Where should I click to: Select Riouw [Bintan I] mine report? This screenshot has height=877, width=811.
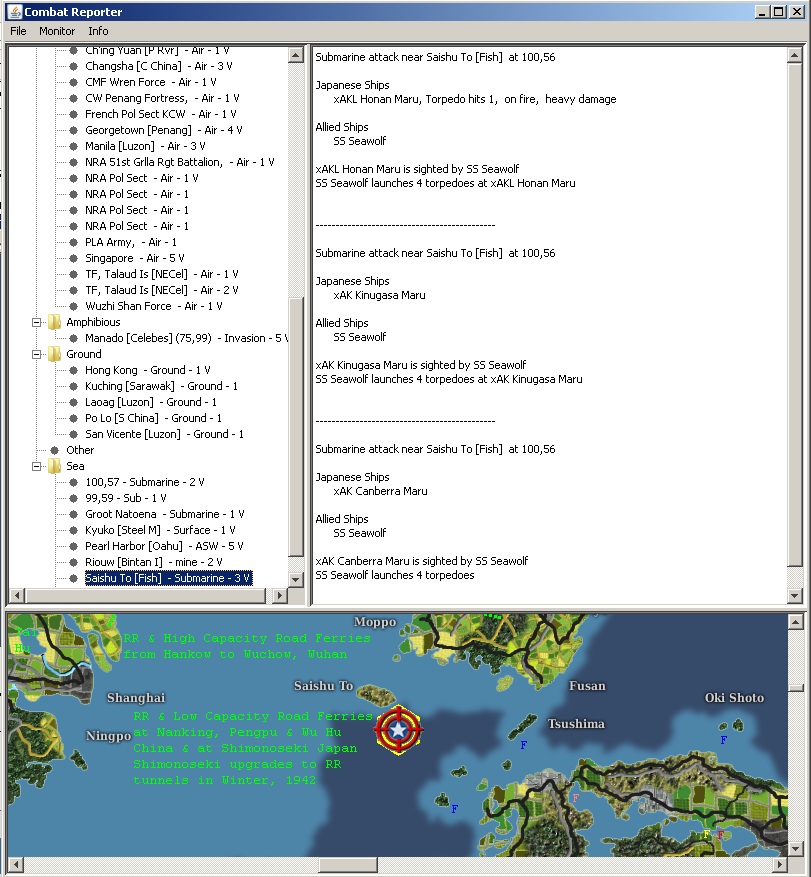[154, 562]
